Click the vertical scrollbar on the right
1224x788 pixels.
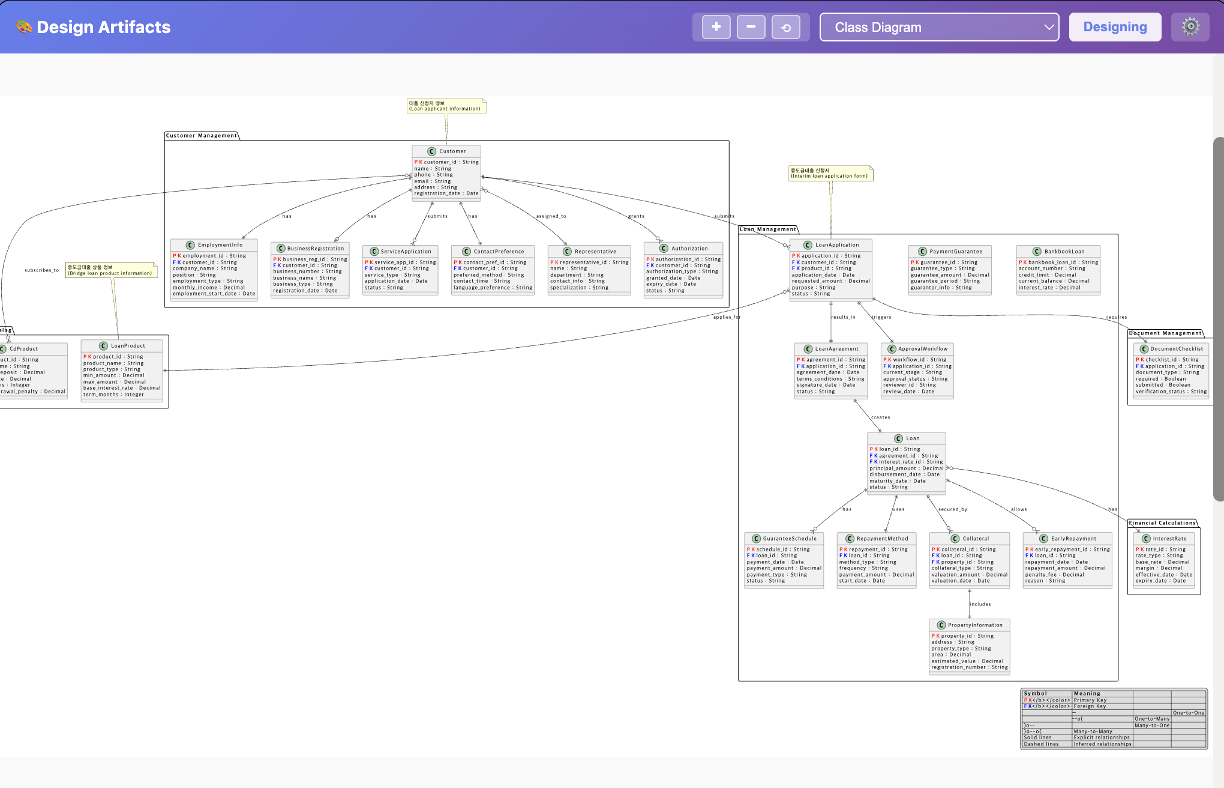click(x=1217, y=320)
